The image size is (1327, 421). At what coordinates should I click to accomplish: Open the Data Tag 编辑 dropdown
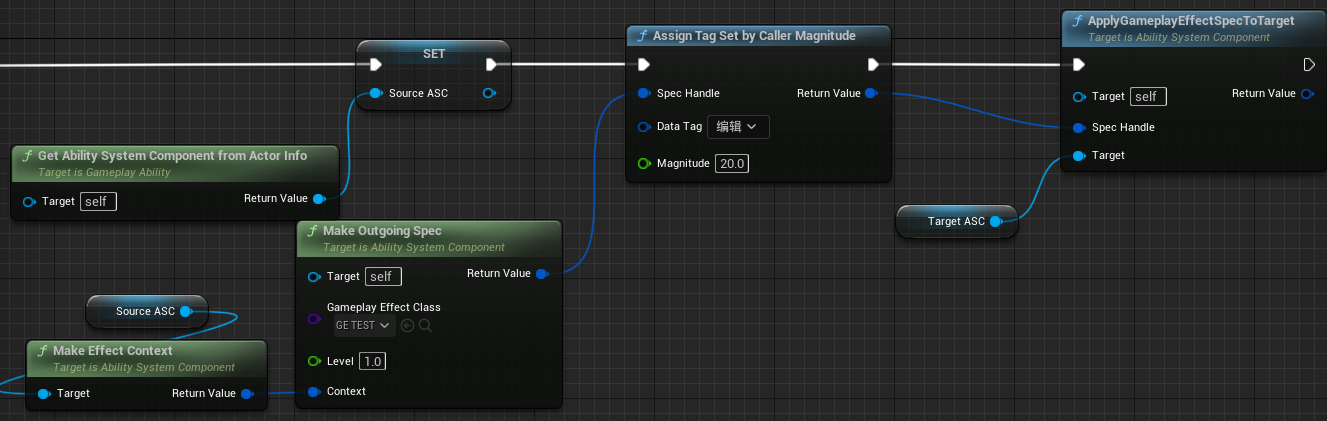coord(738,127)
